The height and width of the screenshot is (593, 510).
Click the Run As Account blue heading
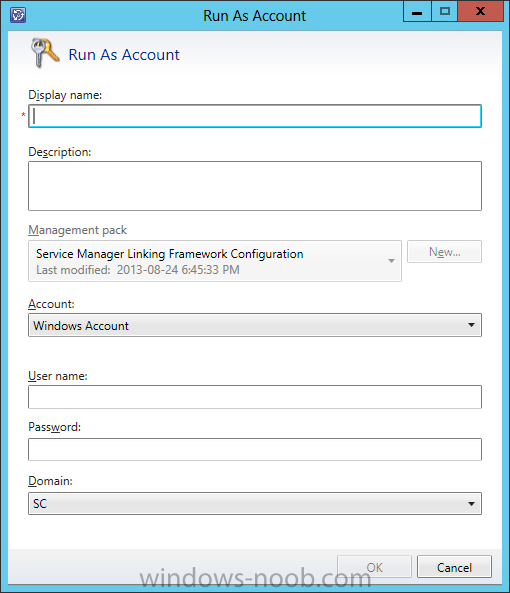[x=124, y=54]
